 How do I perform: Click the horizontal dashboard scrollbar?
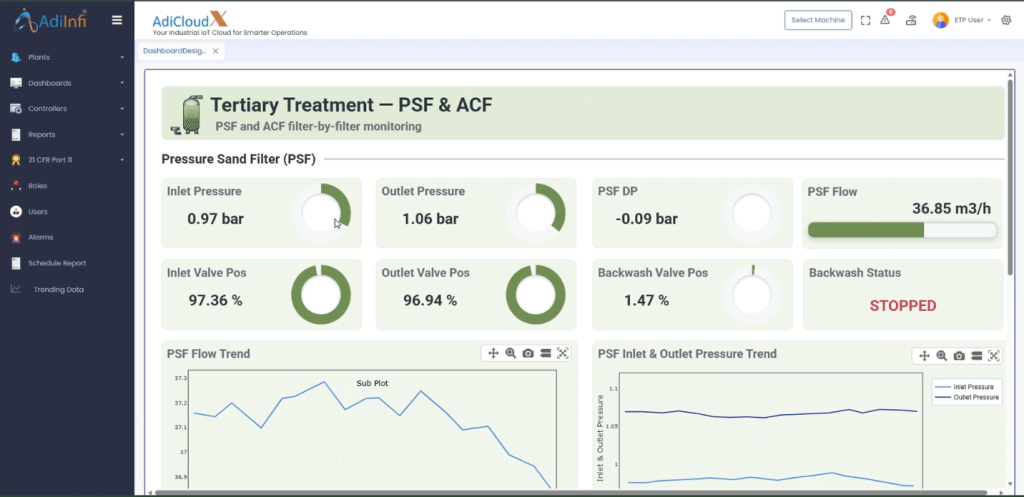[571, 493]
